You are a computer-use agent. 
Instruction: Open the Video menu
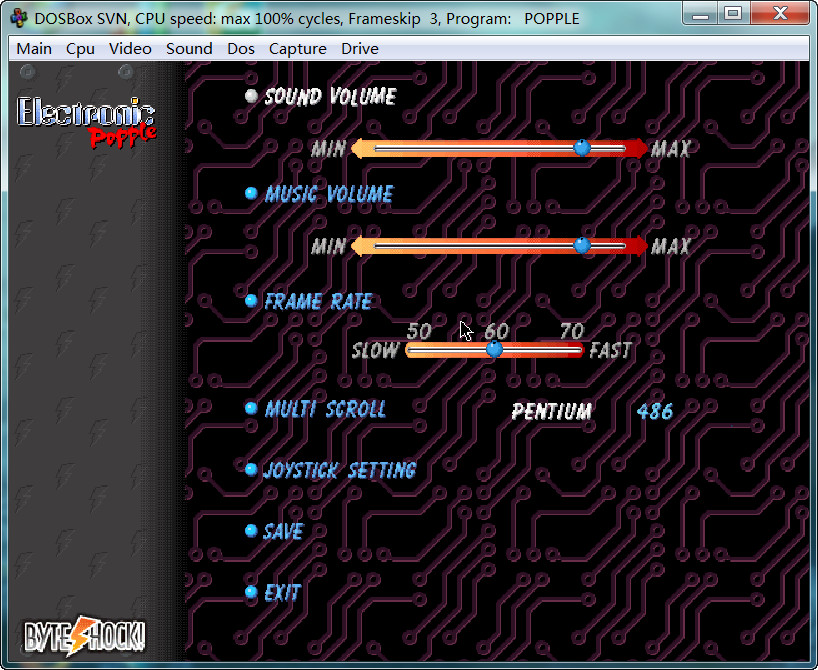[x=130, y=49]
